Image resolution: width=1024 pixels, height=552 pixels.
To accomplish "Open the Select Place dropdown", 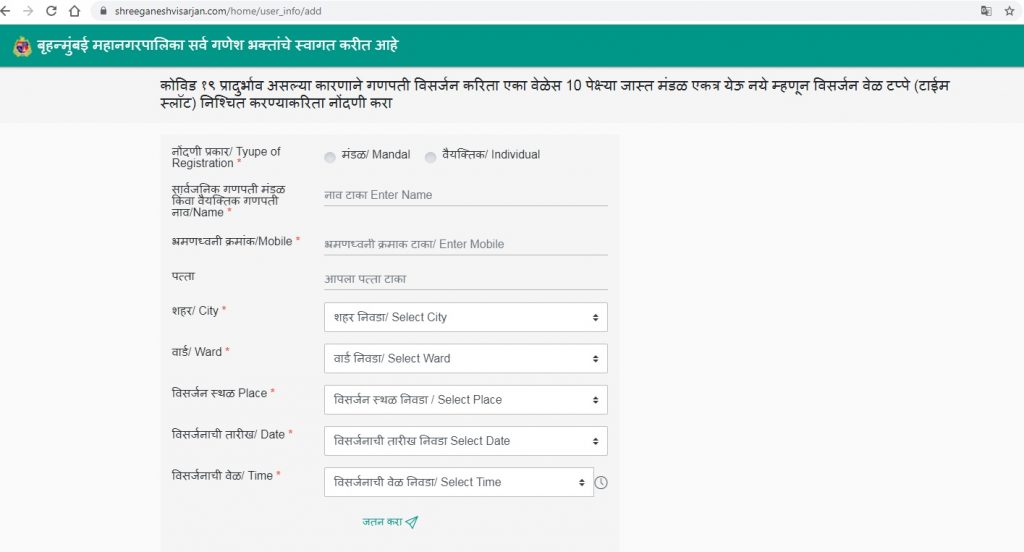I will [466, 399].
